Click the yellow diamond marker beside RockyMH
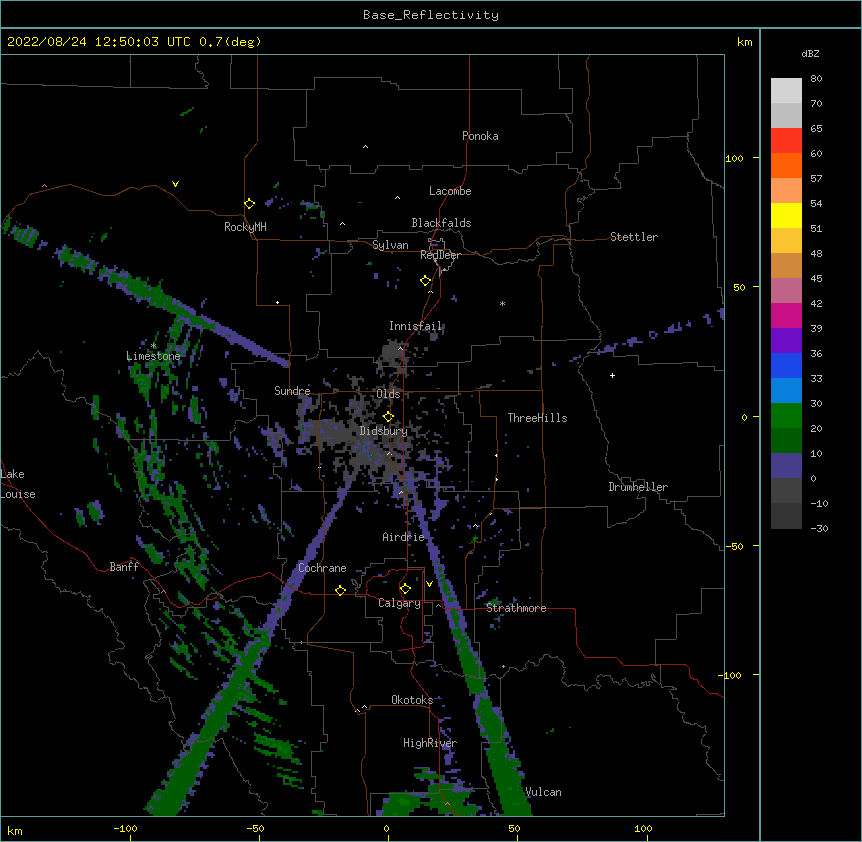Screen dimensions: 862x842 (250, 204)
